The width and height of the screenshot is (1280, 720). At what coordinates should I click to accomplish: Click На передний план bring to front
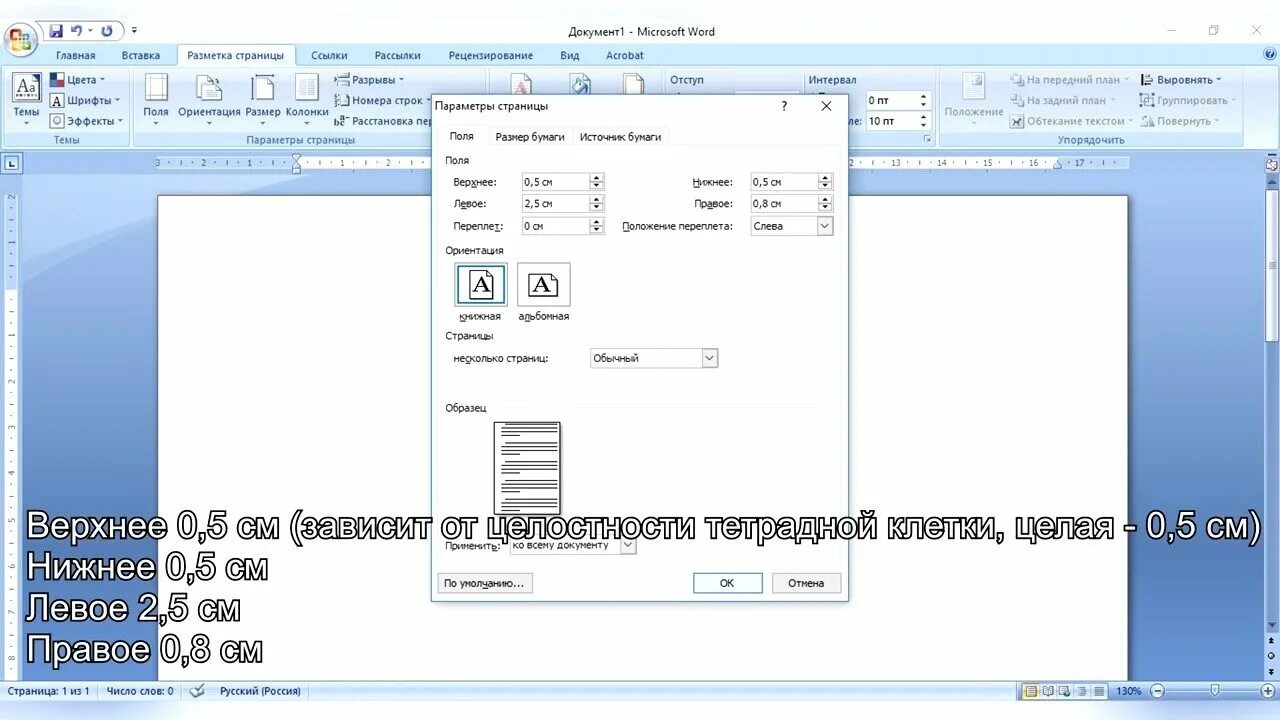point(1069,80)
